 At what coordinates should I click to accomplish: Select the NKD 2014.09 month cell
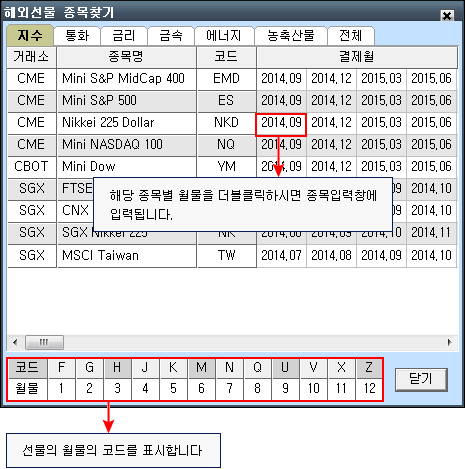pos(281,123)
